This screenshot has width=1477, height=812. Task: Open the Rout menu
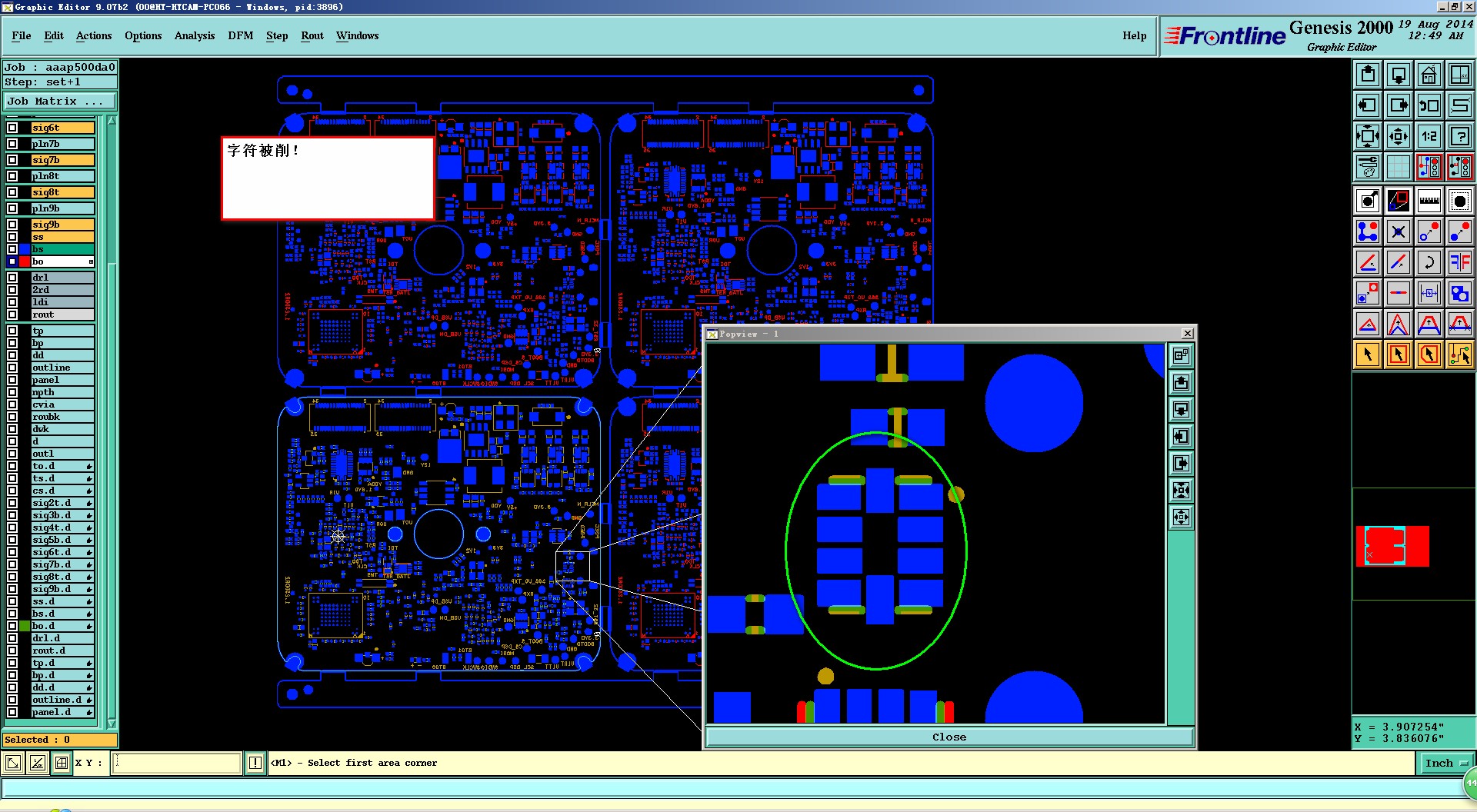312,35
